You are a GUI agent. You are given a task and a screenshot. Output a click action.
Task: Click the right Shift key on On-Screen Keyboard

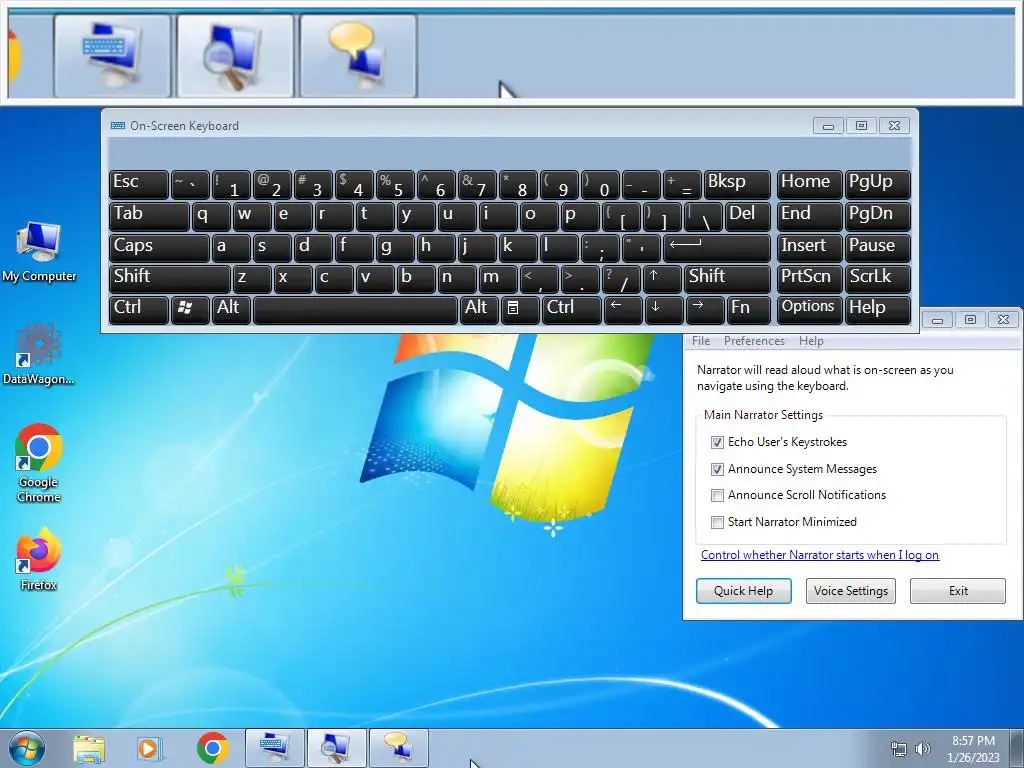[x=728, y=279]
